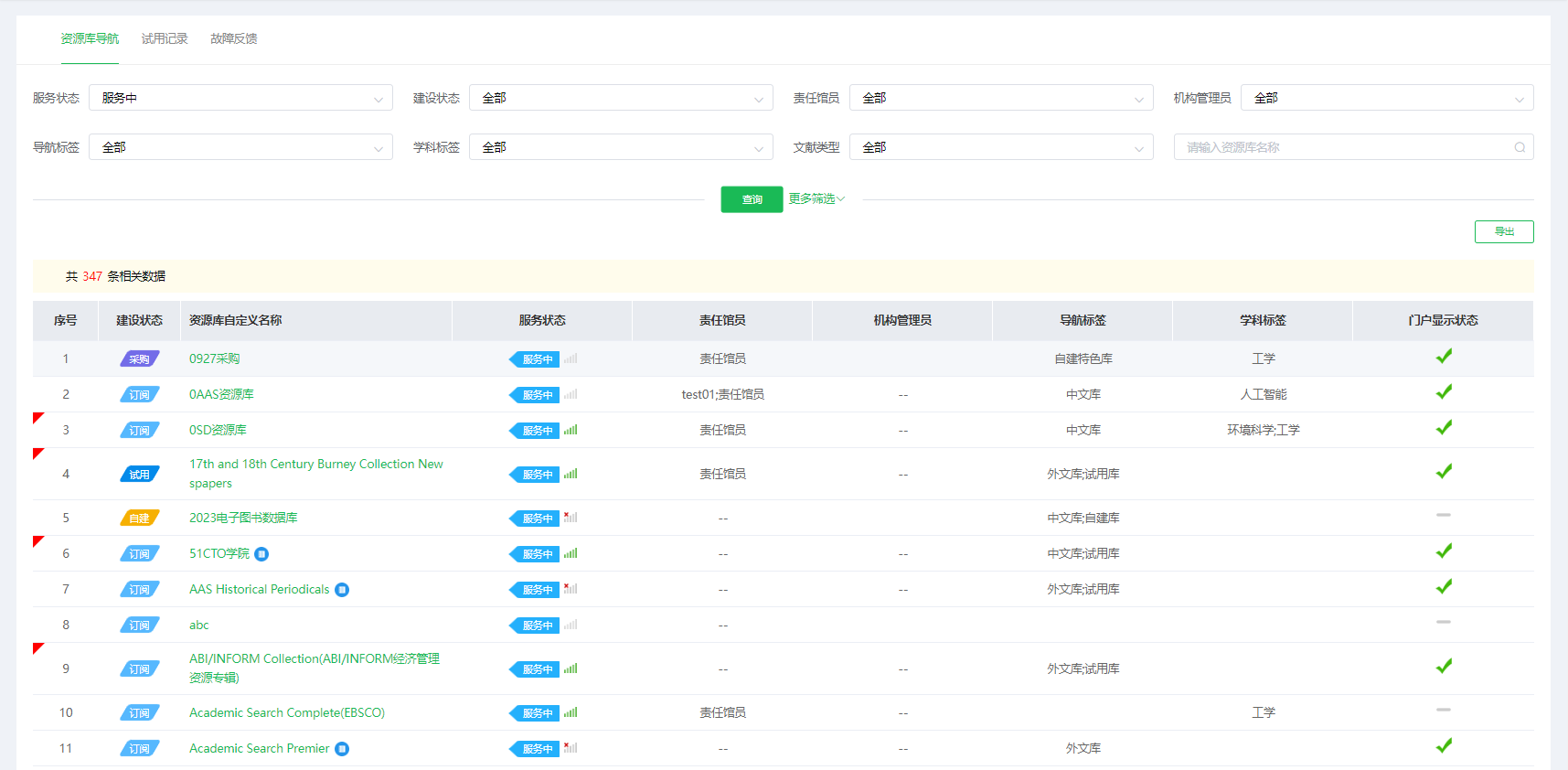Toggle portal display checkmark for Academic Search Premier
The width and height of the screenshot is (1568, 770).
pos(1444,746)
